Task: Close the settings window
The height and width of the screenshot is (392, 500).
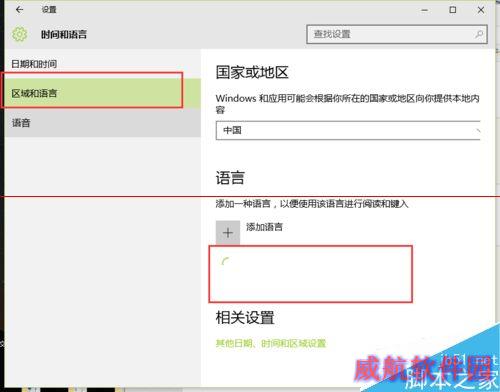Action: [x=481, y=10]
